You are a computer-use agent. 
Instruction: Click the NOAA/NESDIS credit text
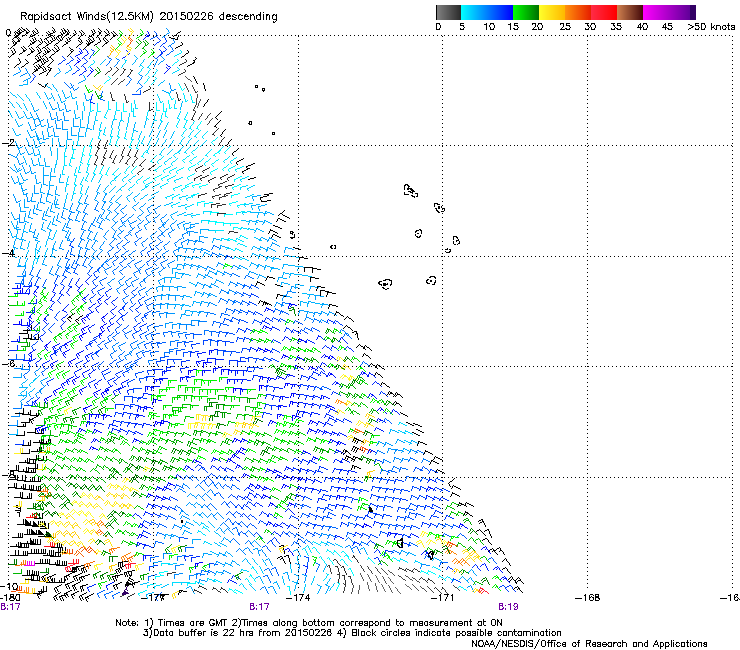pos(589,644)
